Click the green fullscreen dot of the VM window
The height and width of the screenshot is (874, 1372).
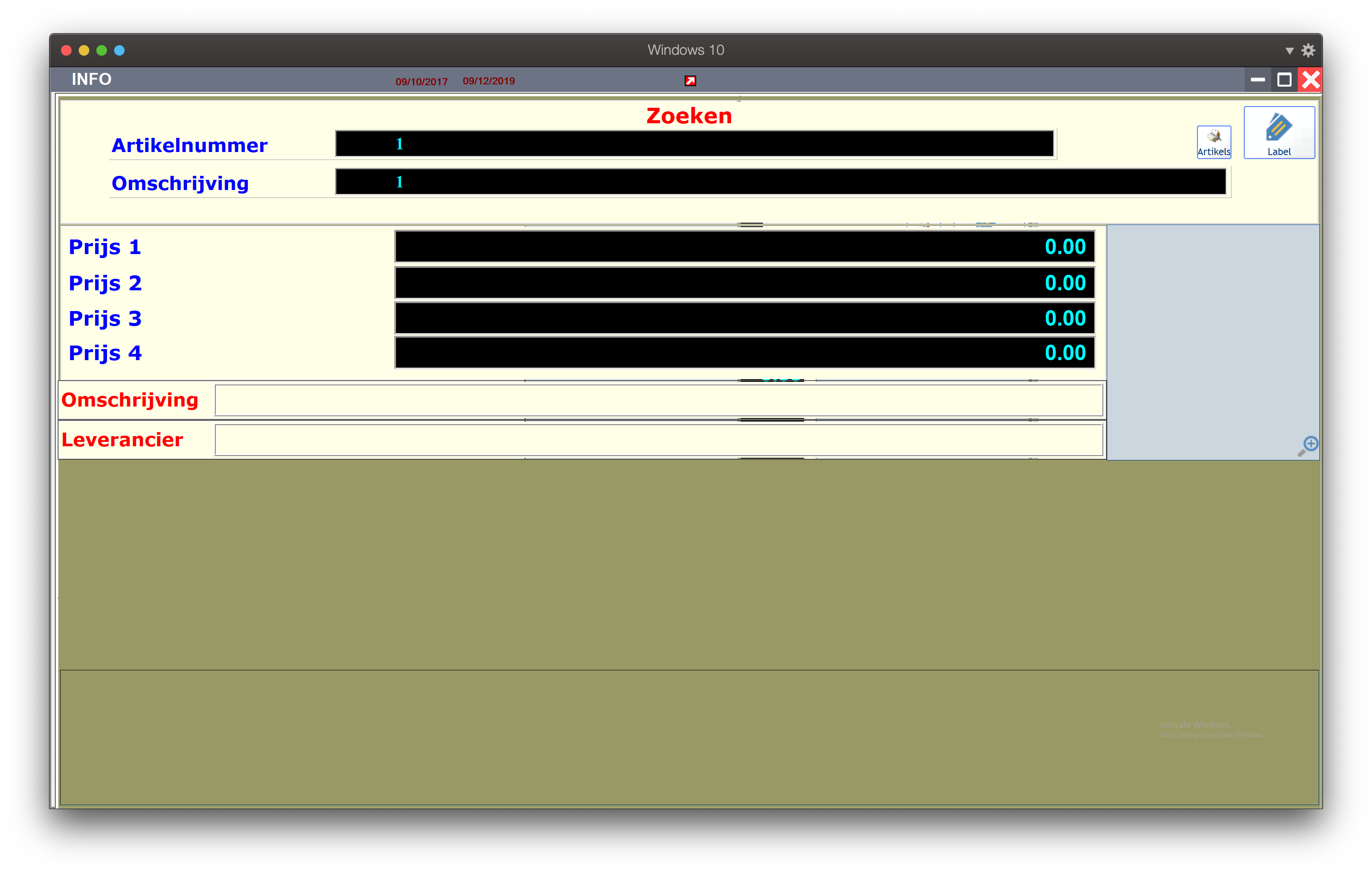coord(101,50)
